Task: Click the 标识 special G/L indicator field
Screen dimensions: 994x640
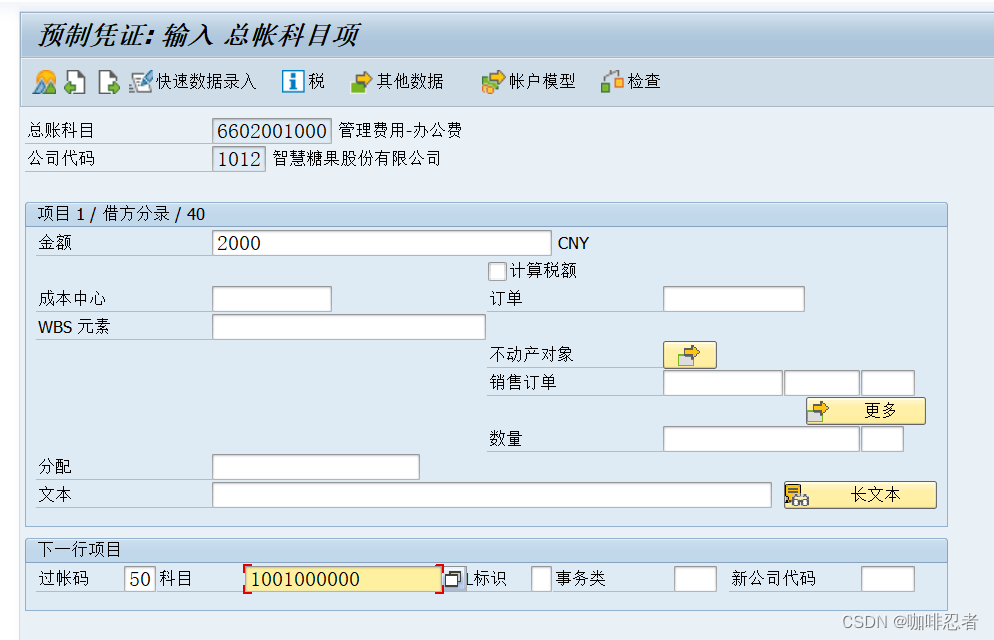Action: tap(541, 579)
